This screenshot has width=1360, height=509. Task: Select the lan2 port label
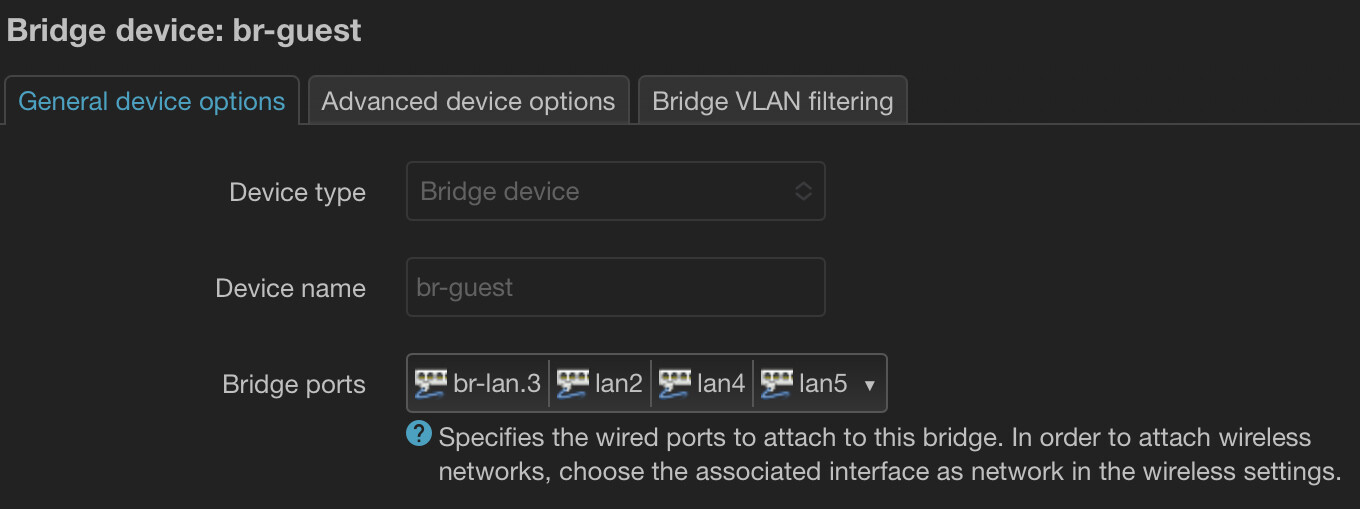tap(619, 383)
